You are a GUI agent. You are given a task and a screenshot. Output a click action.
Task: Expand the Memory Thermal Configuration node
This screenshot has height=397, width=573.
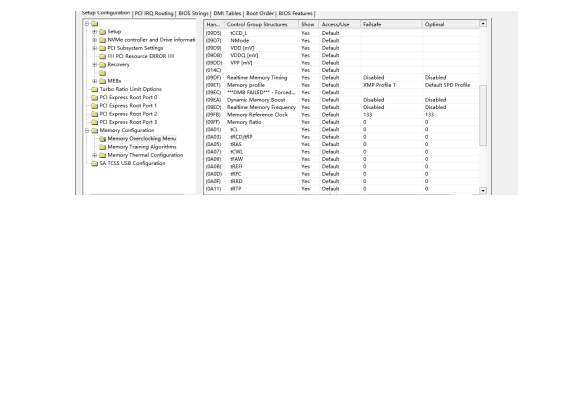pos(95,155)
